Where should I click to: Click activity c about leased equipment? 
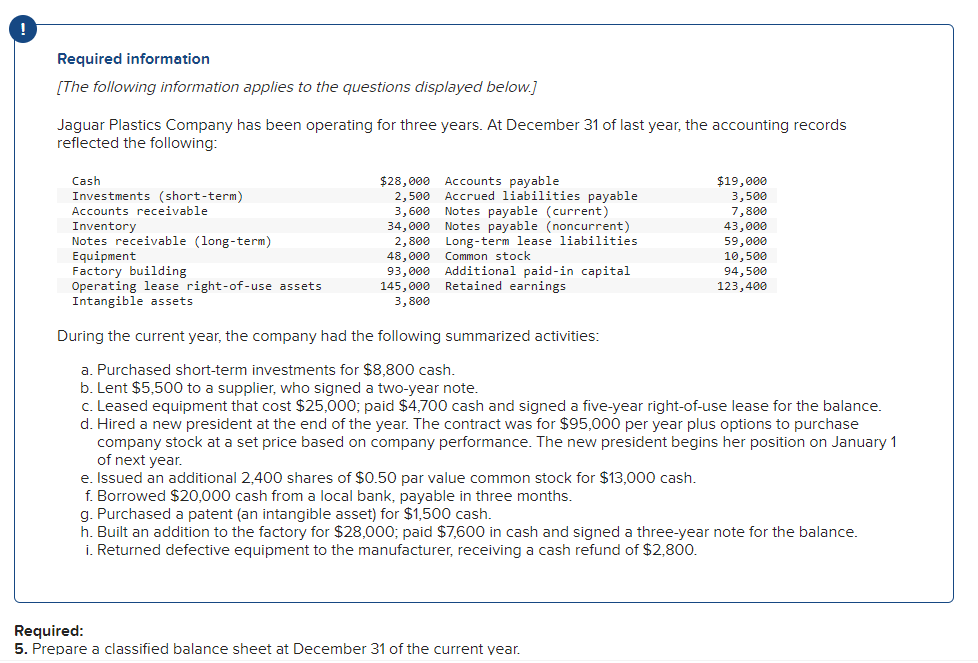[481, 406]
